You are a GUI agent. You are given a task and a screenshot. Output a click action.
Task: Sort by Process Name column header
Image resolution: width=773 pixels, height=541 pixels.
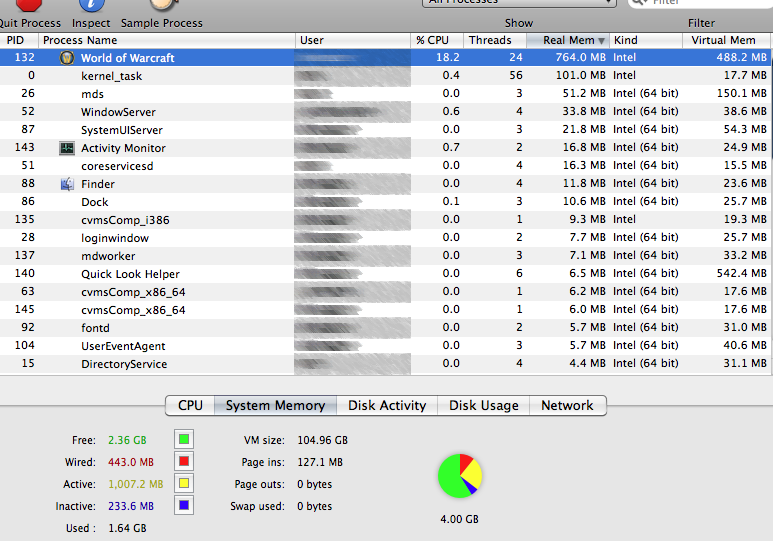(167, 40)
